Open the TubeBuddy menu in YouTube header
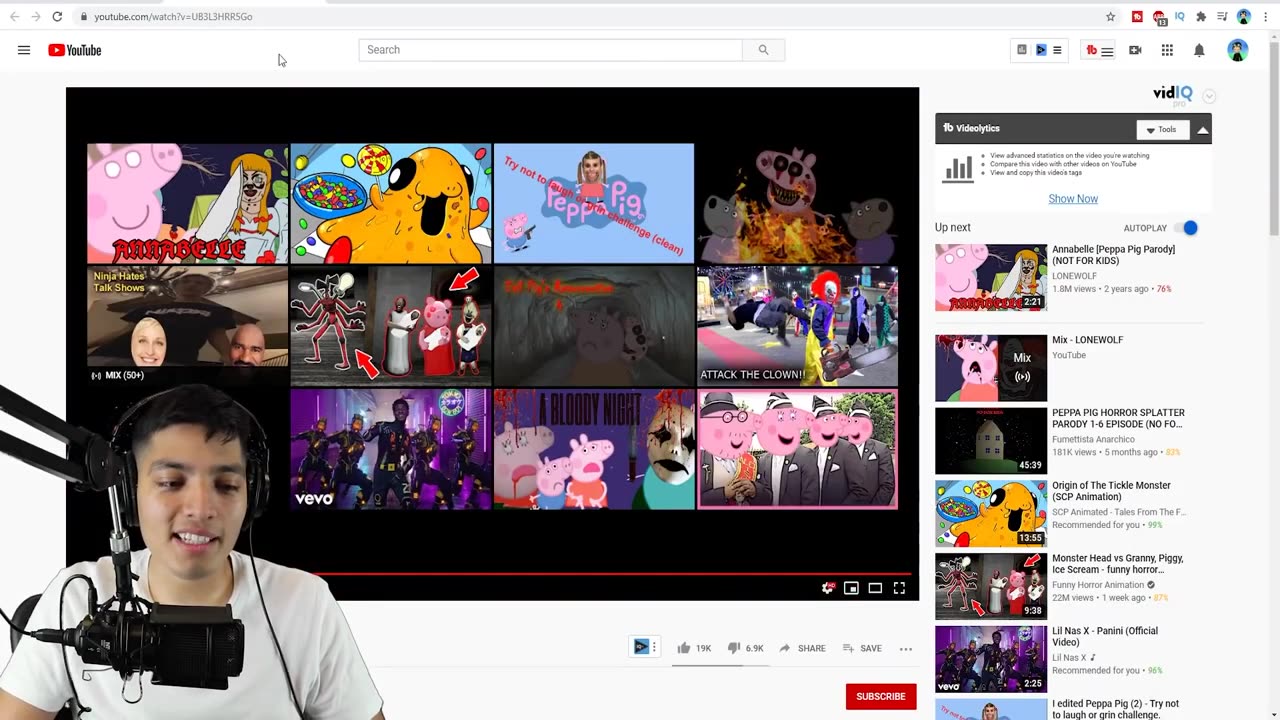 pyautogui.click(x=1099, y=50)
